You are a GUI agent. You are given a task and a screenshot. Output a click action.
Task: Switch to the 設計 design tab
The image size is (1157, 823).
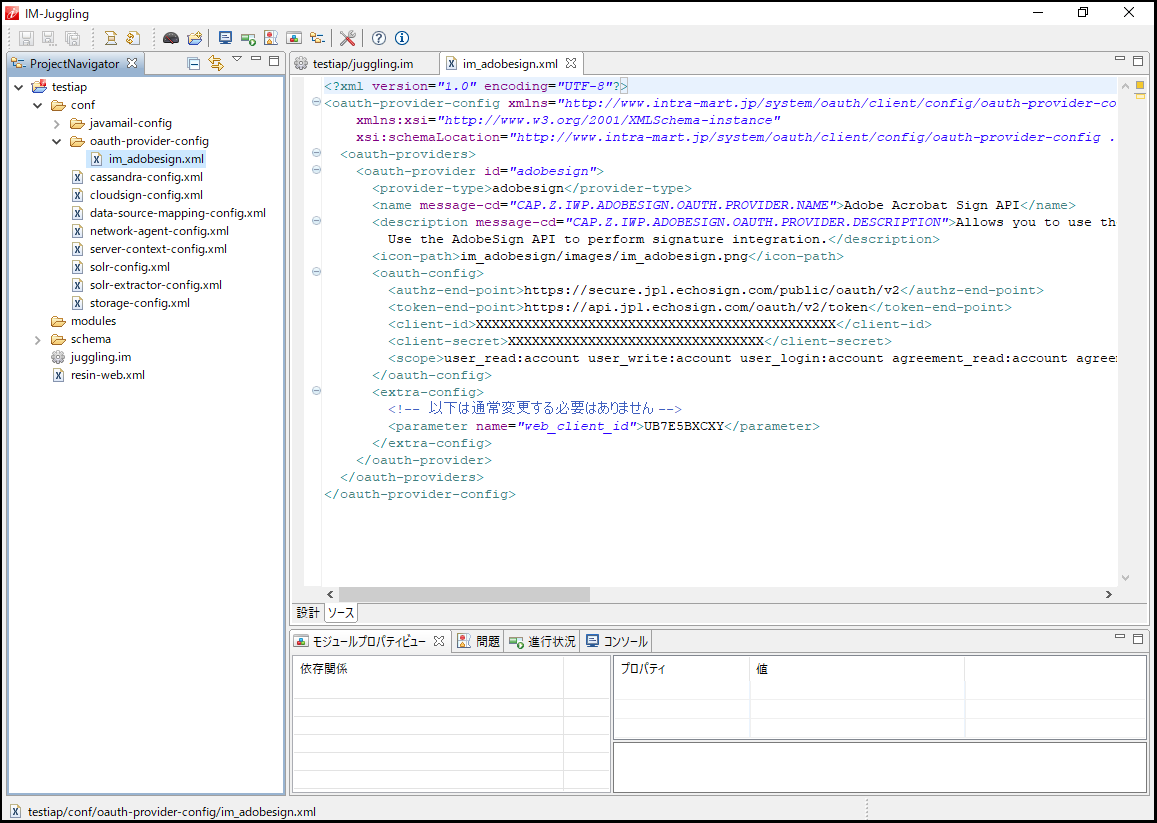[x=307, y=612]
